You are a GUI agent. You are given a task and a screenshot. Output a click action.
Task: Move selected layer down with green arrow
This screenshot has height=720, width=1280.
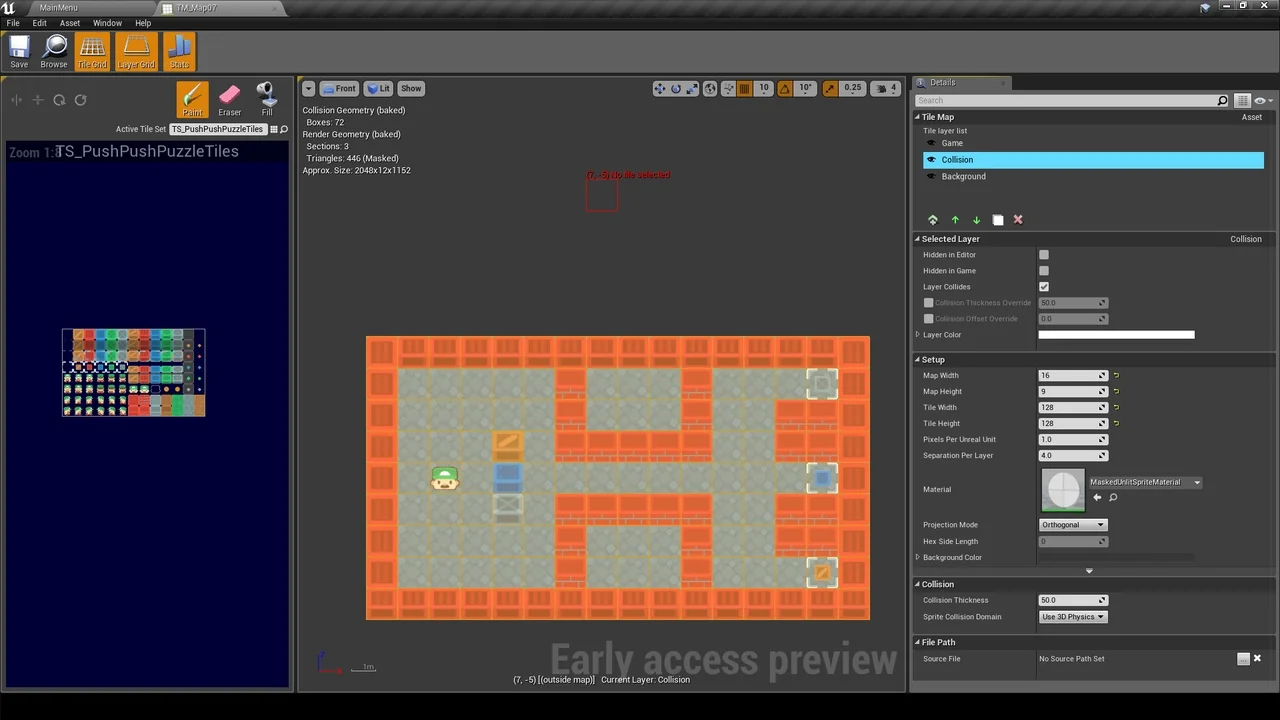pos(976,220)
